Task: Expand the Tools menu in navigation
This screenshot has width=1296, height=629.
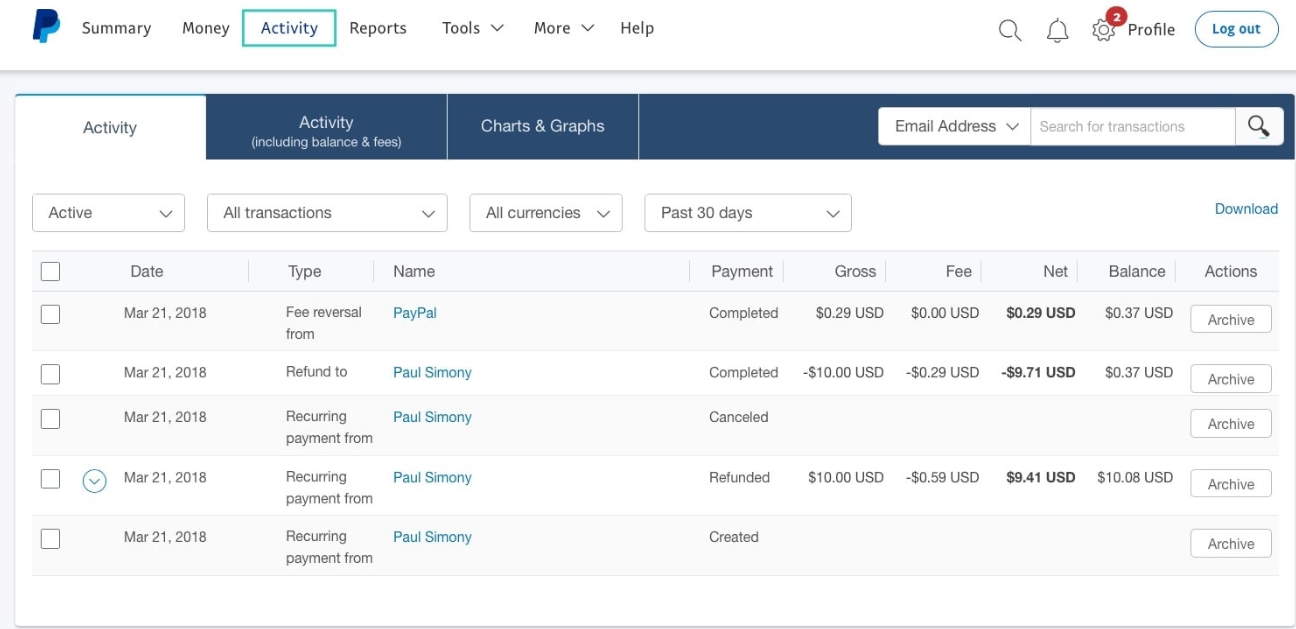Action: (472, 28)
